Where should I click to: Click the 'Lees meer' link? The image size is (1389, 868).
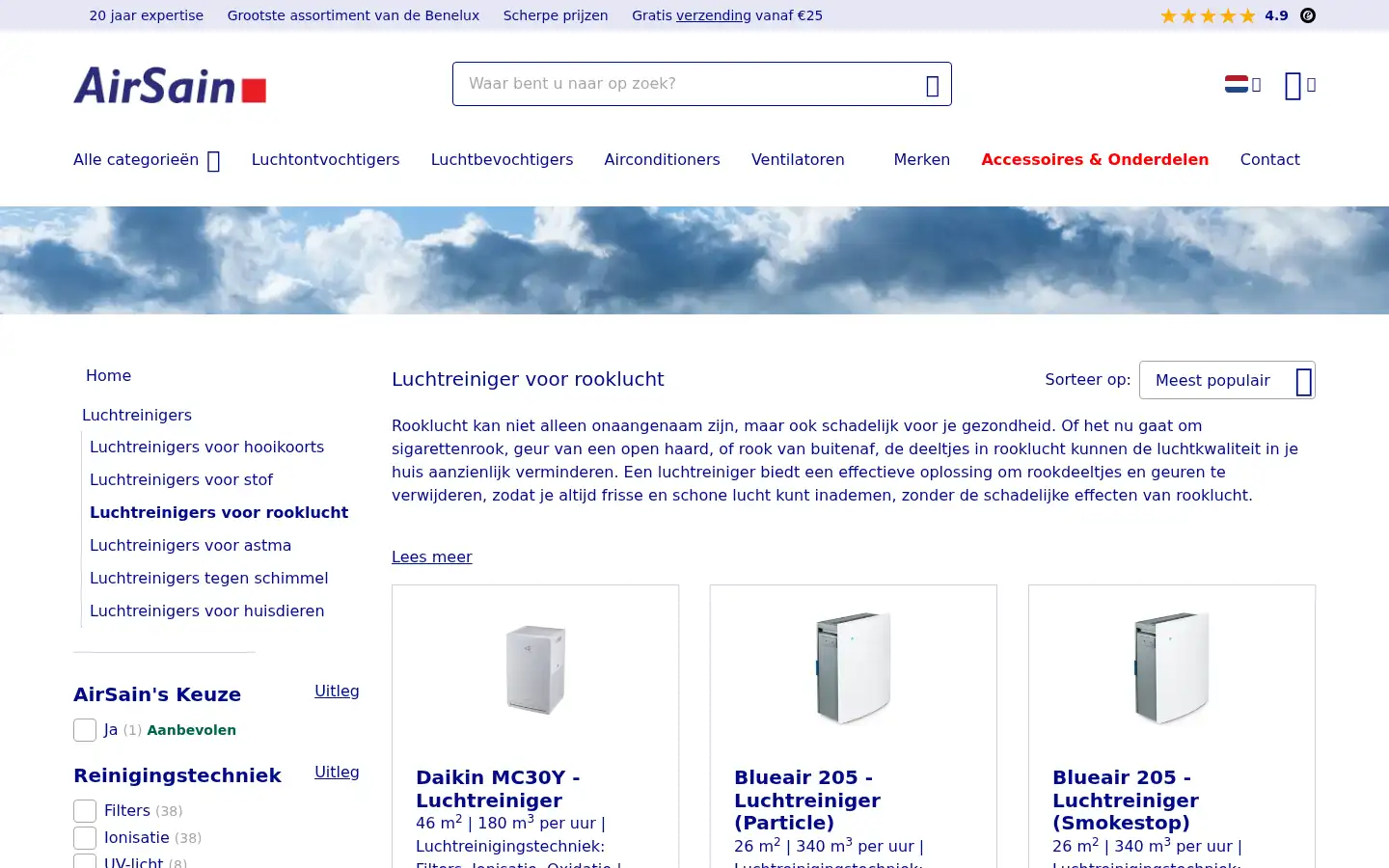coord(431,557)
